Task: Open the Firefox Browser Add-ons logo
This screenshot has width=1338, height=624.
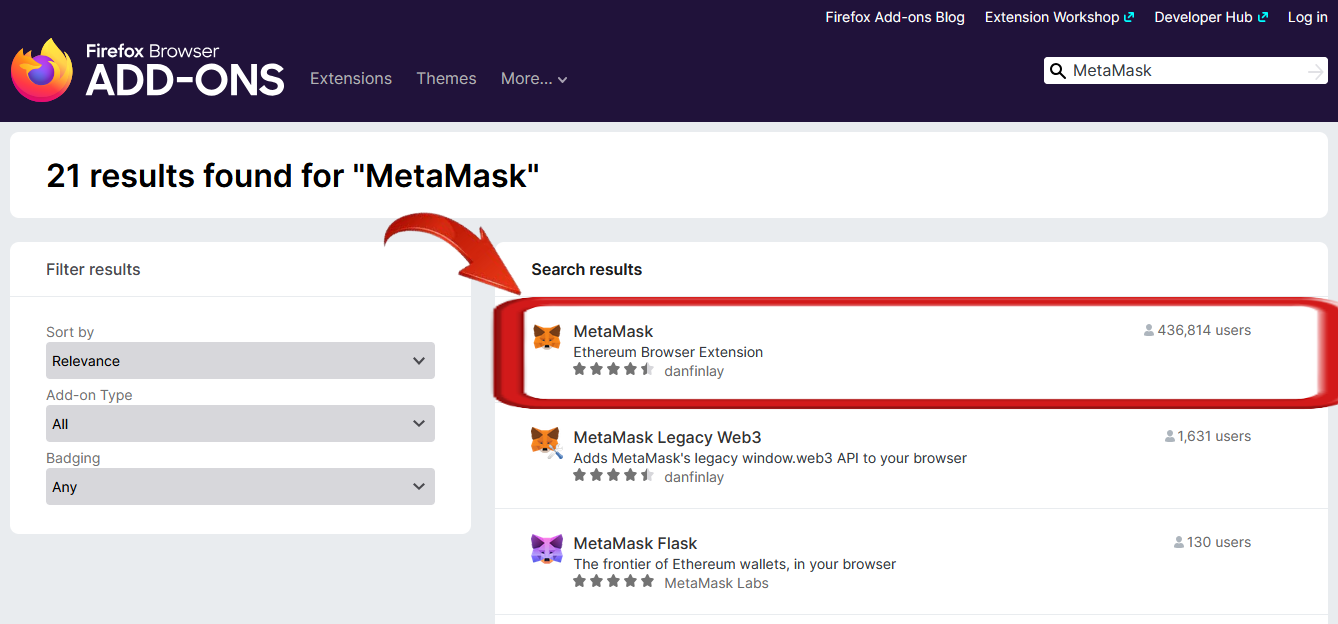Action: click(148, 69)
